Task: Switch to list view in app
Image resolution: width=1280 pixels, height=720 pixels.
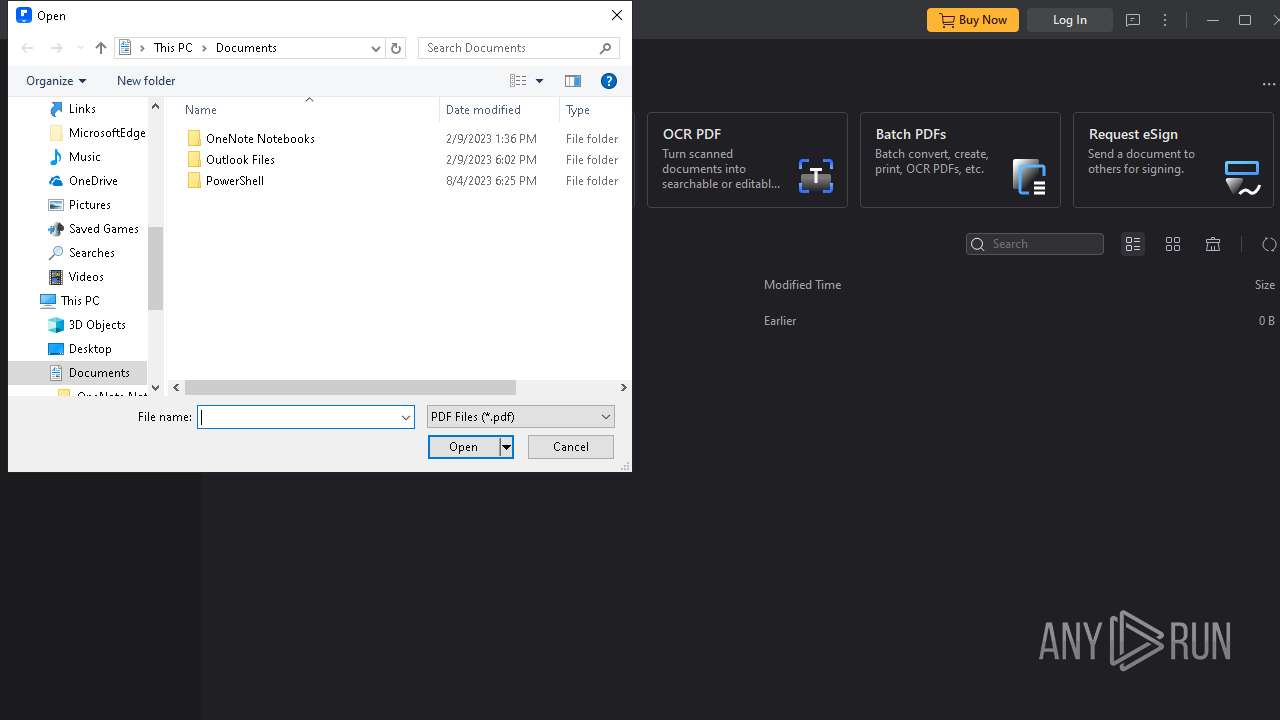Action: 1133,244
